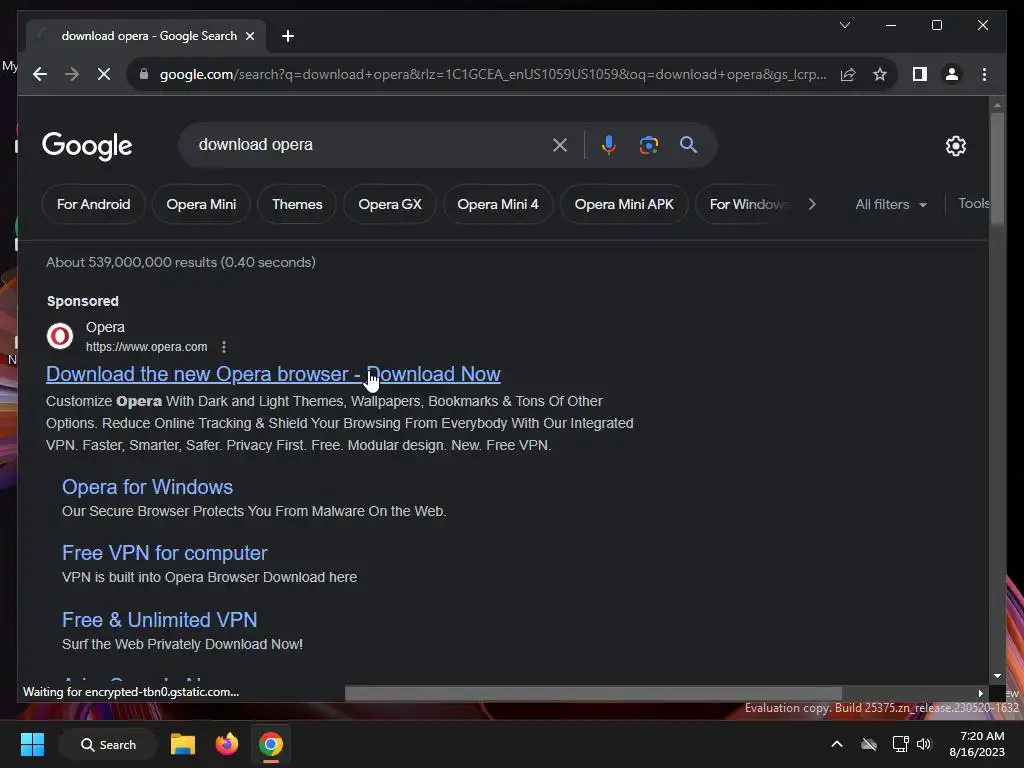Share this page icon in address bar
Screen dimensions: 1024x768
(848, 74)
